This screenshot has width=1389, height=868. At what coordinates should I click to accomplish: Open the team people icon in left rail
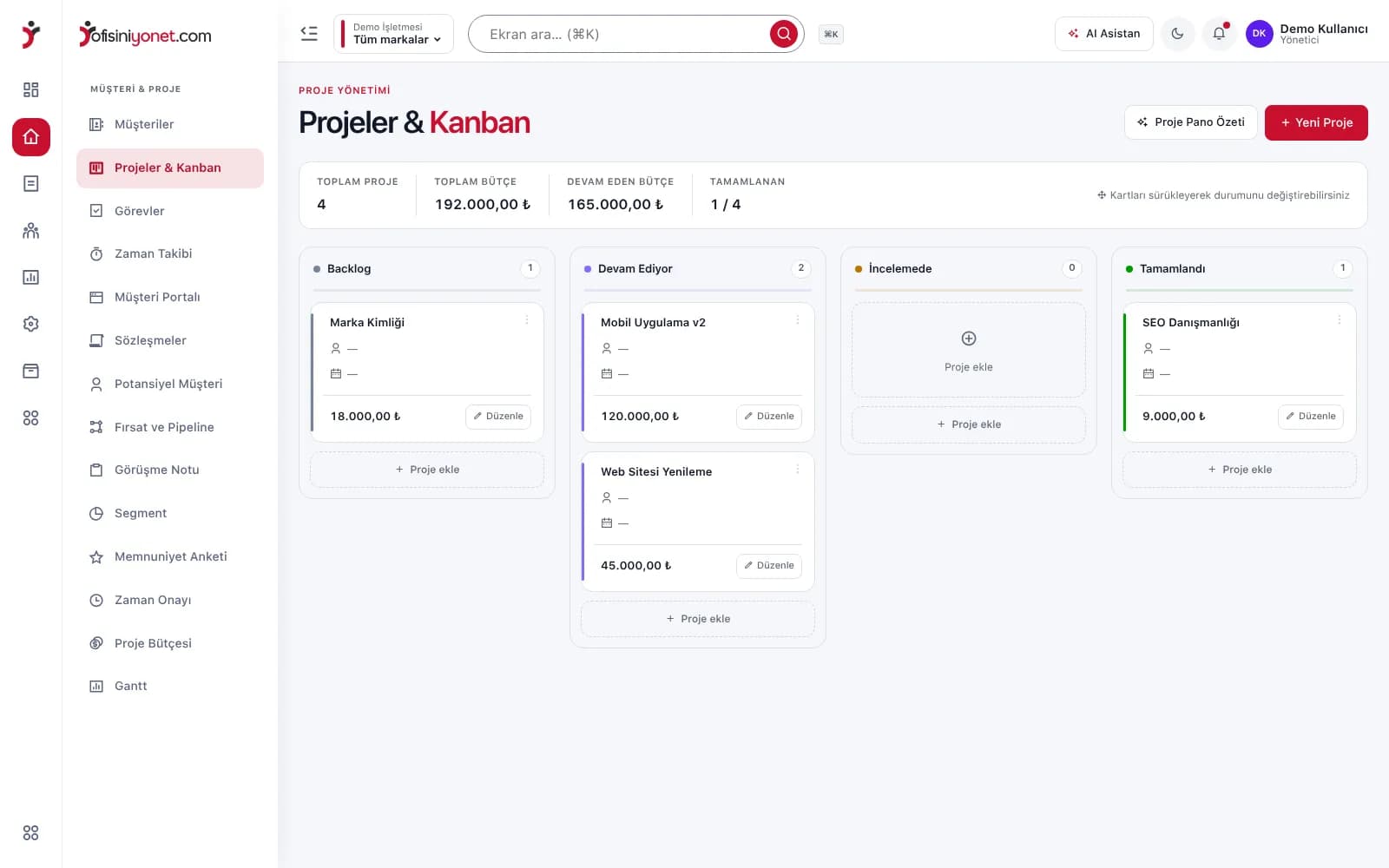[30, 230]
